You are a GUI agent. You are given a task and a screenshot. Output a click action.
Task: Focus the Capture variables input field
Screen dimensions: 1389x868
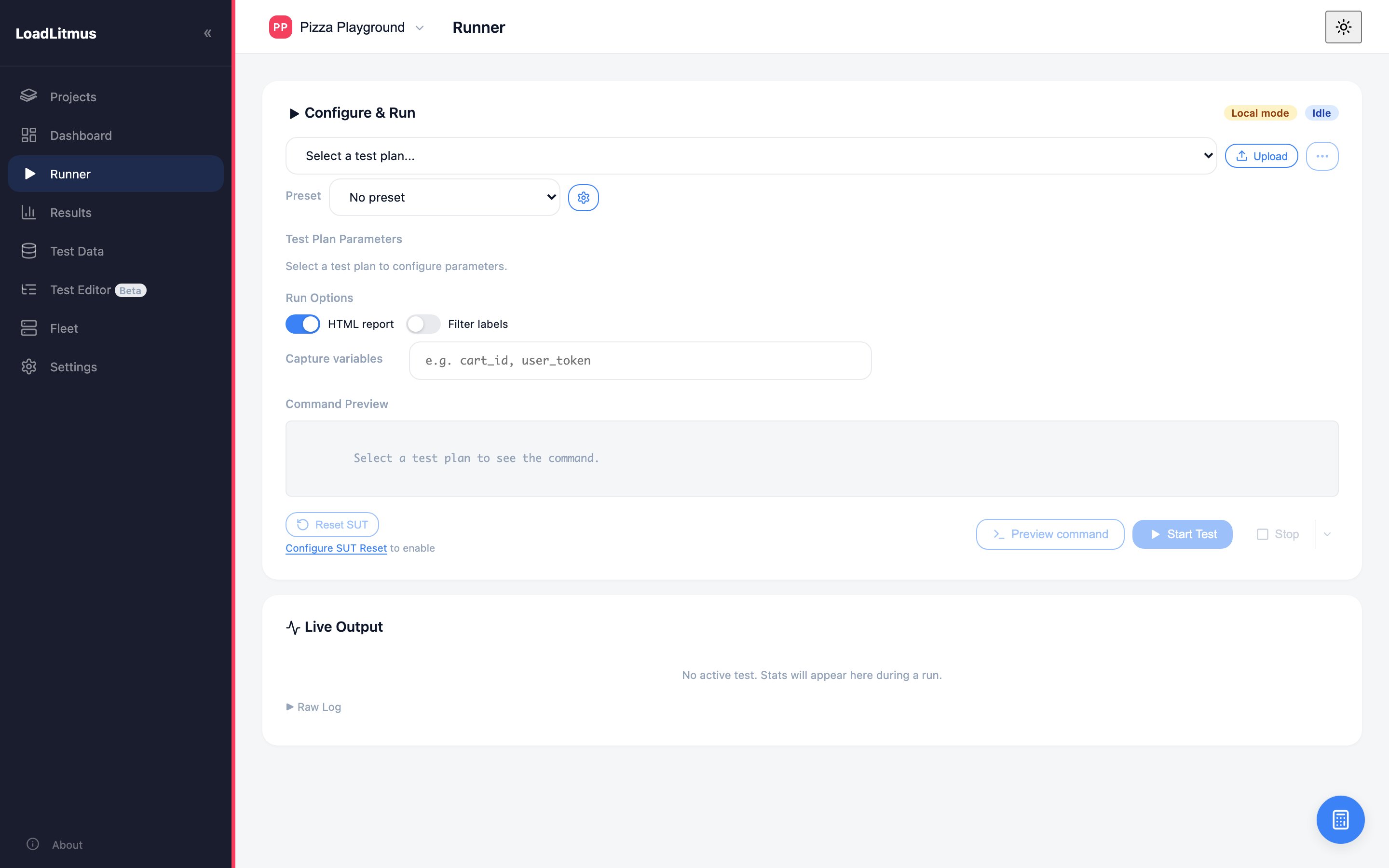tap(640, 361)
